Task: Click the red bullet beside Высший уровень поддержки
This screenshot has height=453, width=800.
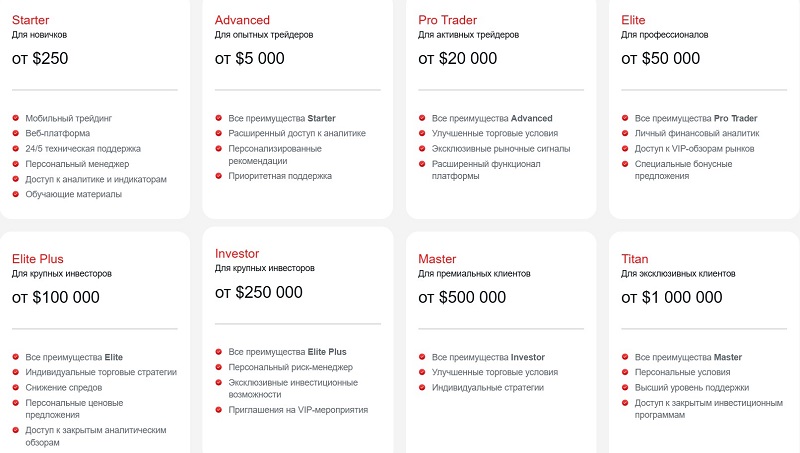Action: [x=625, y=387]
